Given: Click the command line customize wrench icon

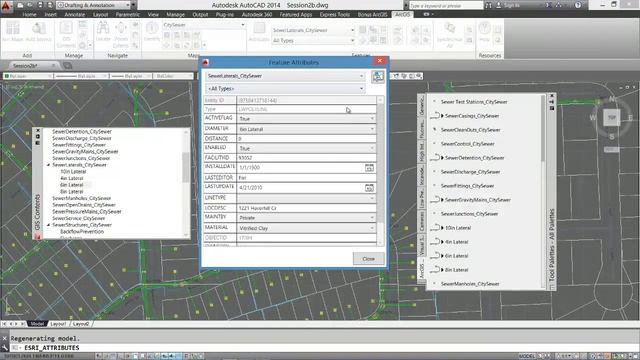Looking at the screenshot, I should (x=4, y=348).
